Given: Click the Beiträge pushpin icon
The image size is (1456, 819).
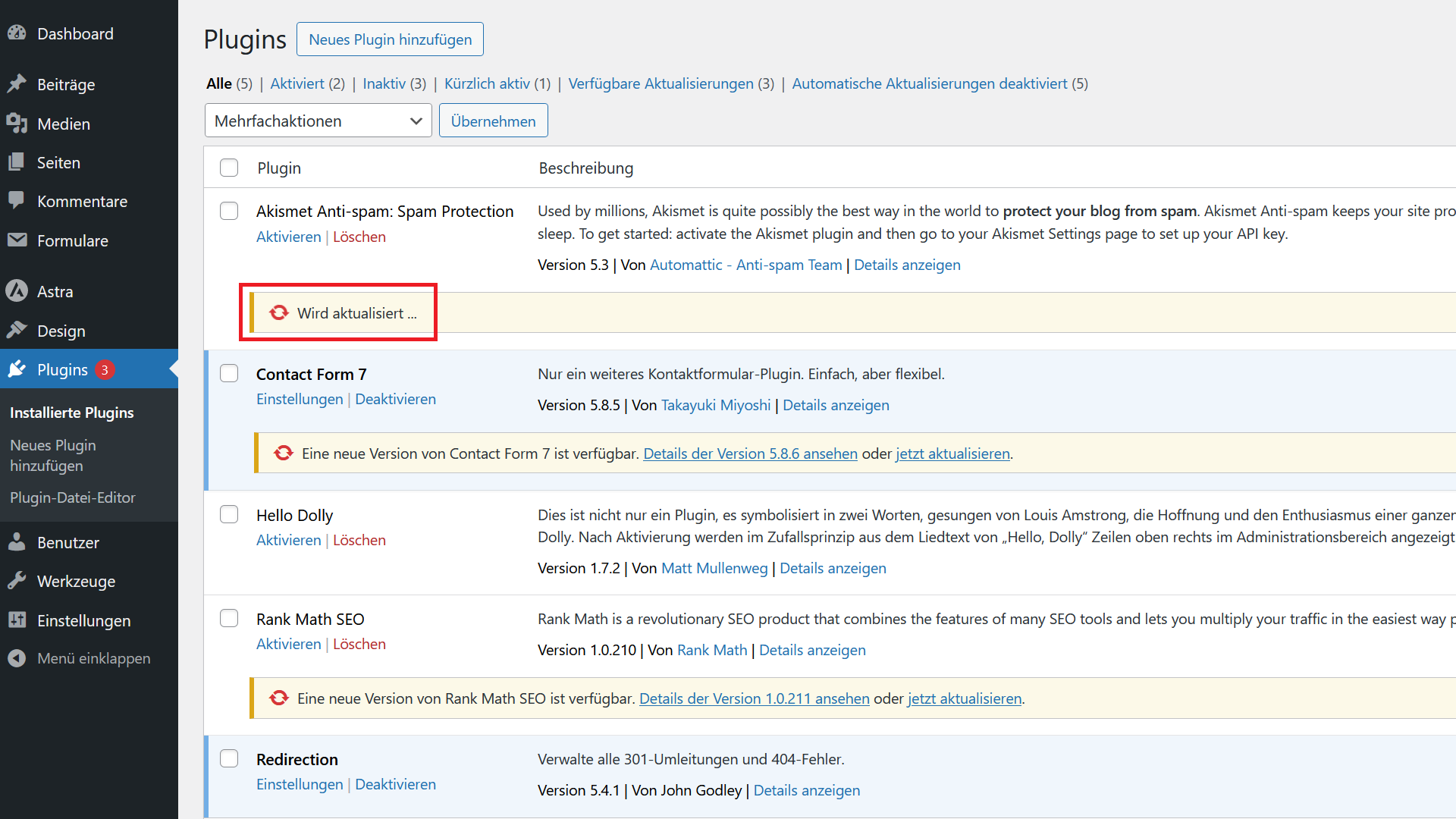Looking at the screenshot, I should (17, 84).
